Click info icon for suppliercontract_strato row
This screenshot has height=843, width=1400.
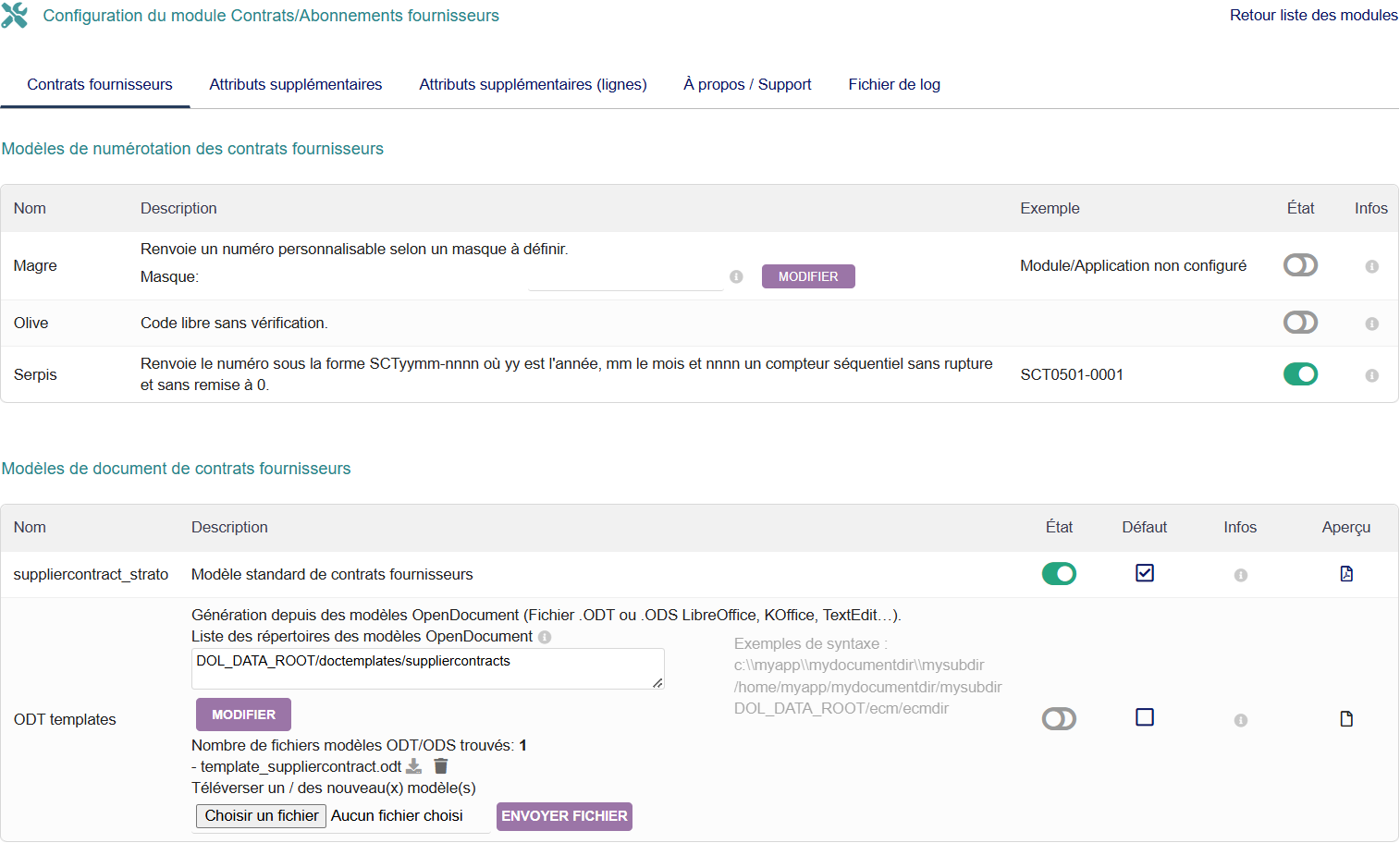pyautogui.click(x=1240, y=575)
